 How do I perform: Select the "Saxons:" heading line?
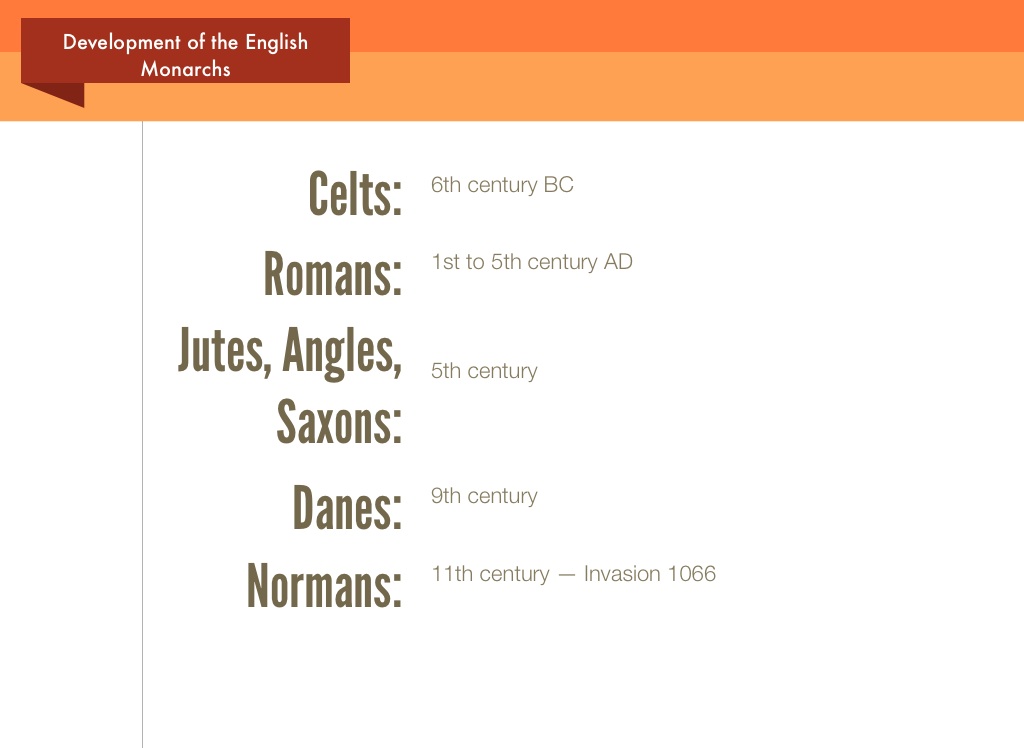click(339, 422)
